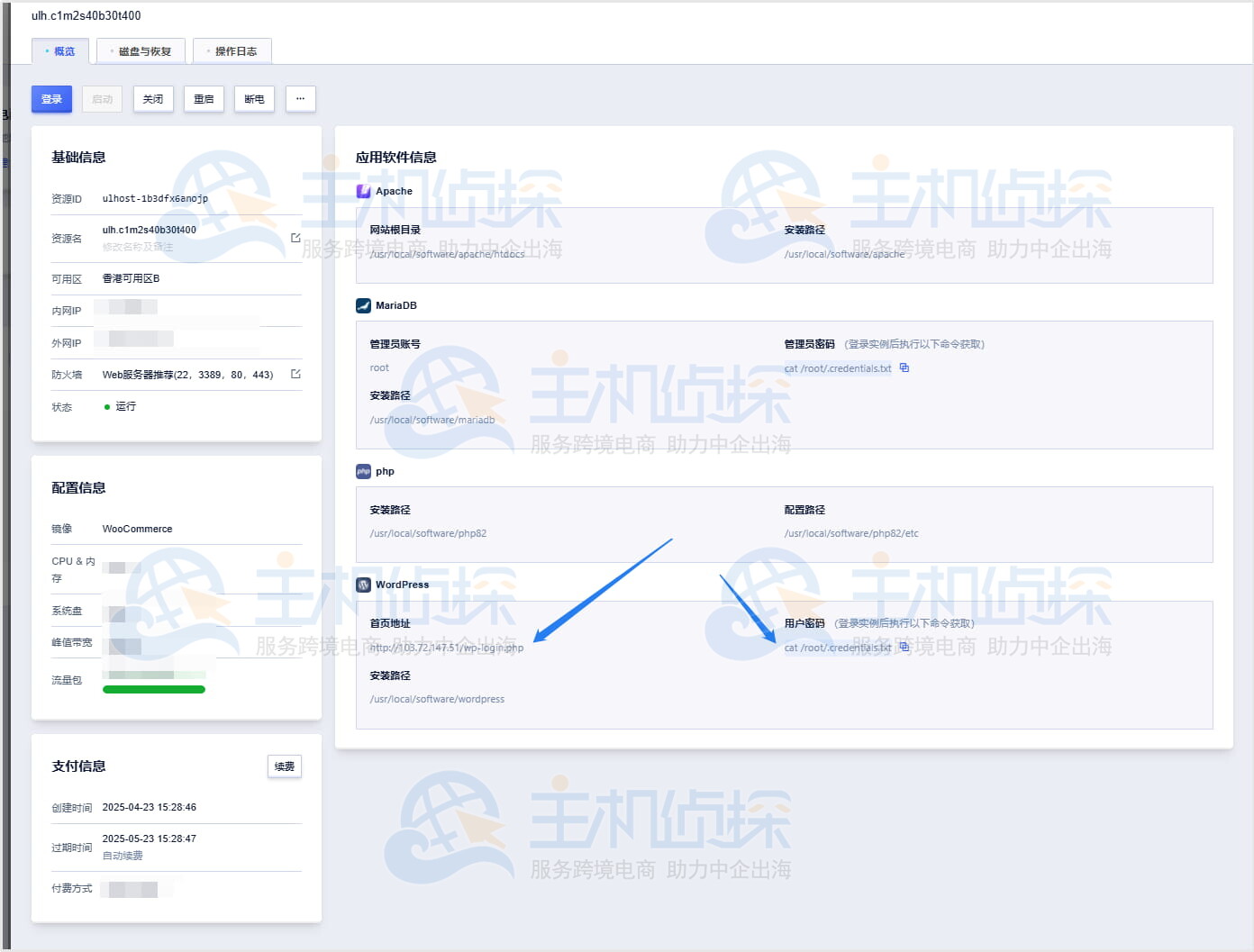Click the blue 登录 button
The image size is (1254, 952).
click(x=51, y=99)
